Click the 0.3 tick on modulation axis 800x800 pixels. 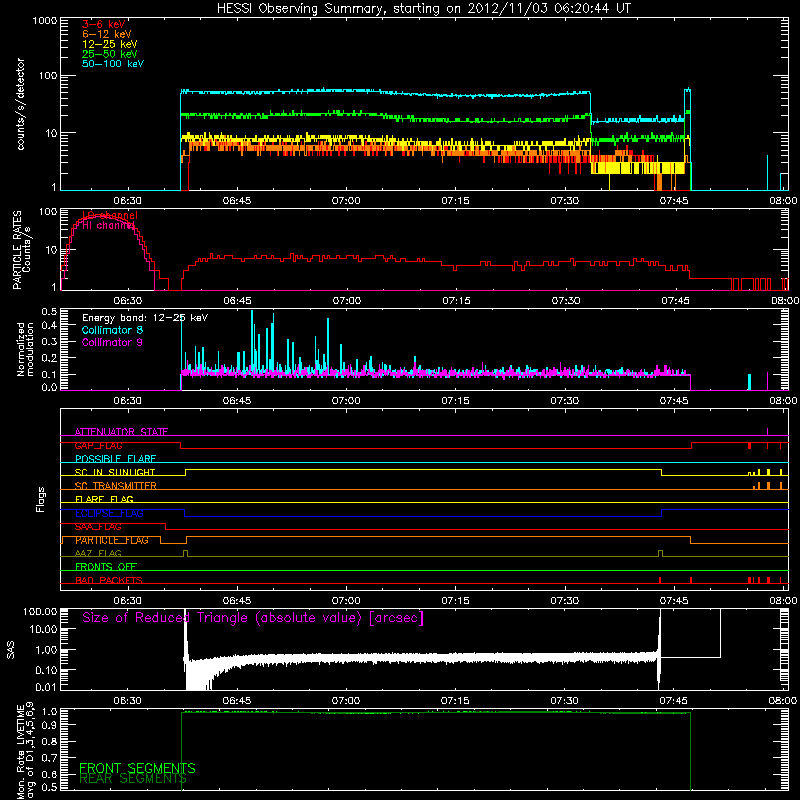[49, 342]
